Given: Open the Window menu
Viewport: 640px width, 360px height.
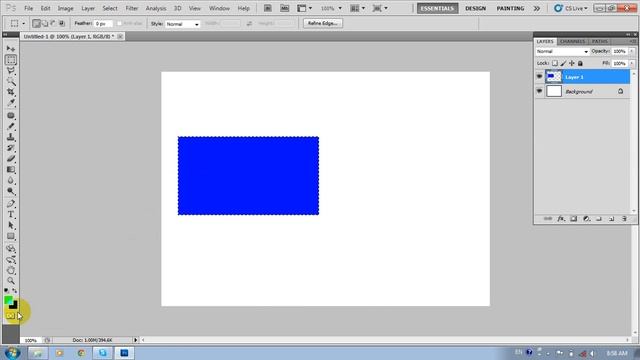Looking at the screenshot, I should (x=219, y=8).
